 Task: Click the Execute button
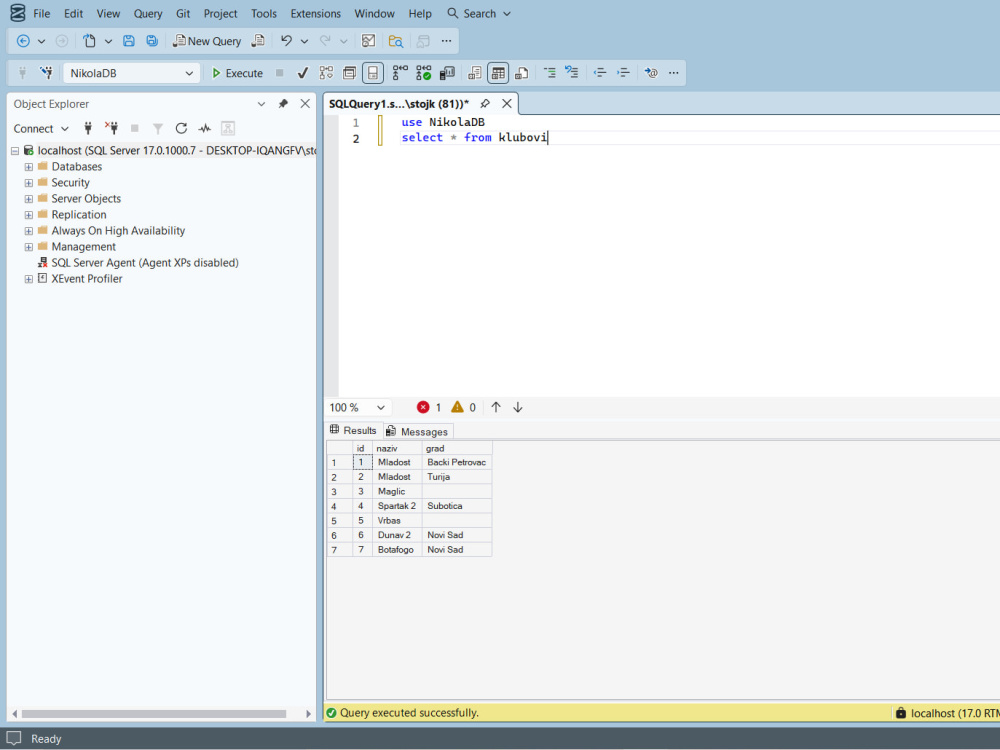(x=237, y=73)
